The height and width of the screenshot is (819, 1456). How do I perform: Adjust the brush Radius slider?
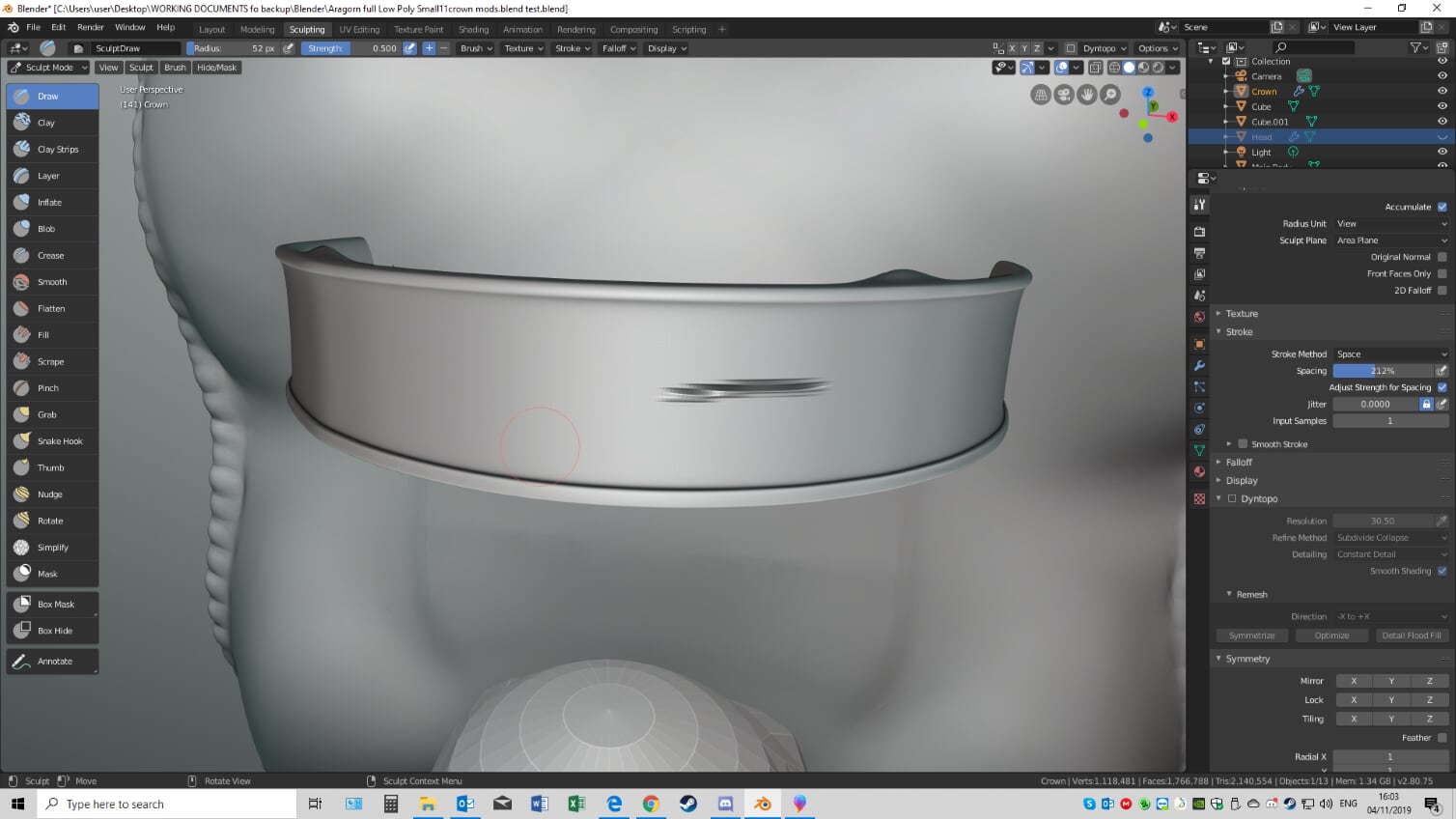pos(233,48)
